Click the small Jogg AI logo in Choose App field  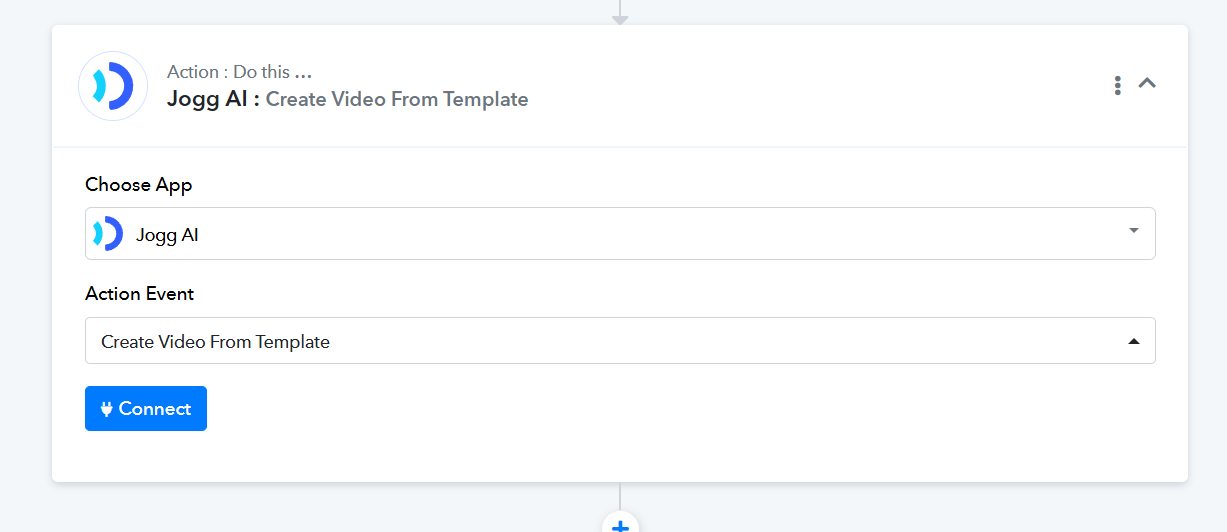tap(107, 234)
